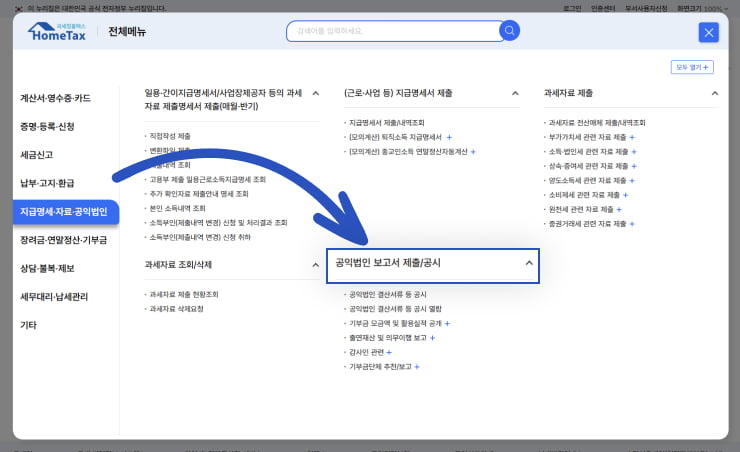Click plus icon next to 기부금단체 추천/보고
Image resolution: width=740 pixels, height=452 pixels.
tap(416, 367)
